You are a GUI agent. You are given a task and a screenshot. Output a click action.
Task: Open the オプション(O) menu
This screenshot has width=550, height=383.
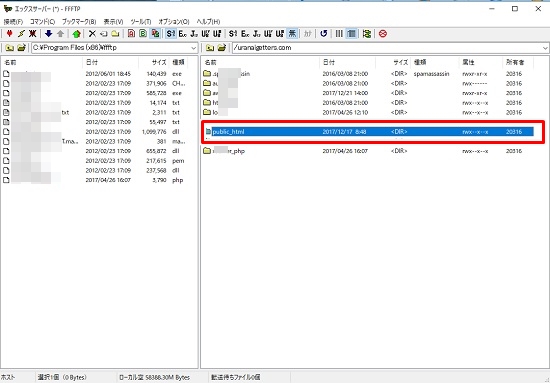point(174,22)
